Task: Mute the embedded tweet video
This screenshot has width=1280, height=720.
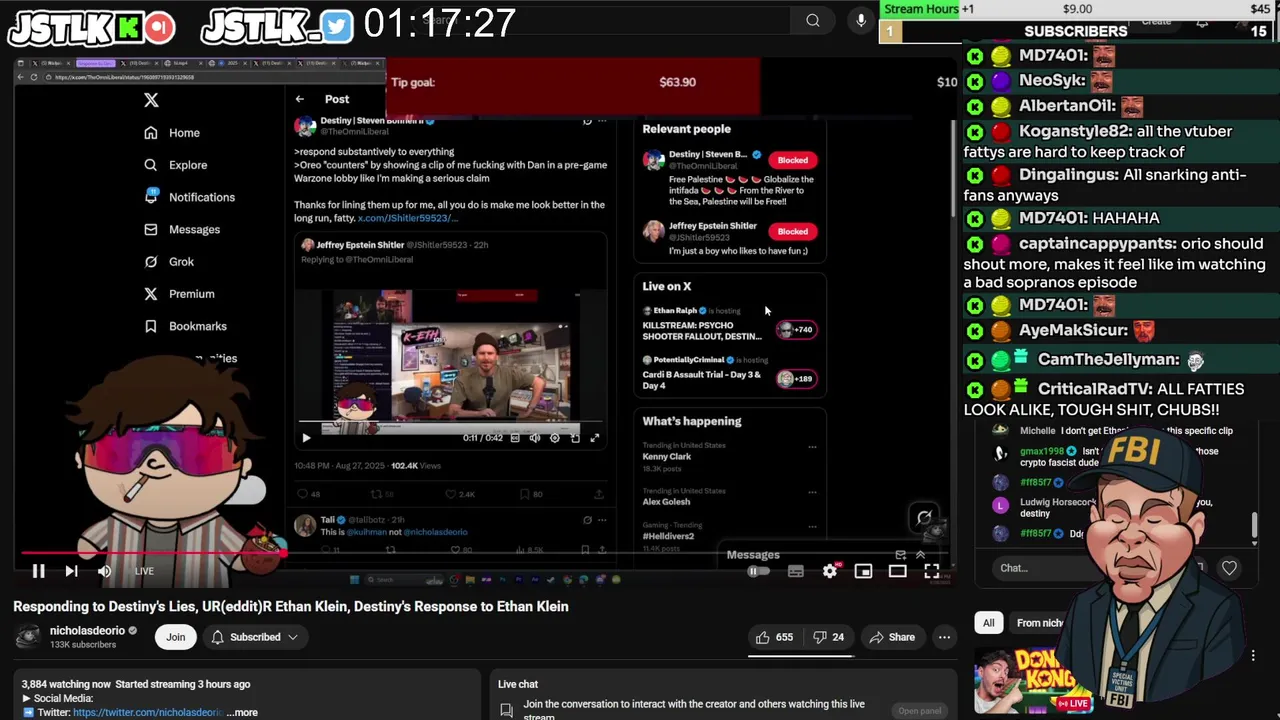Action: click(535, 438)
